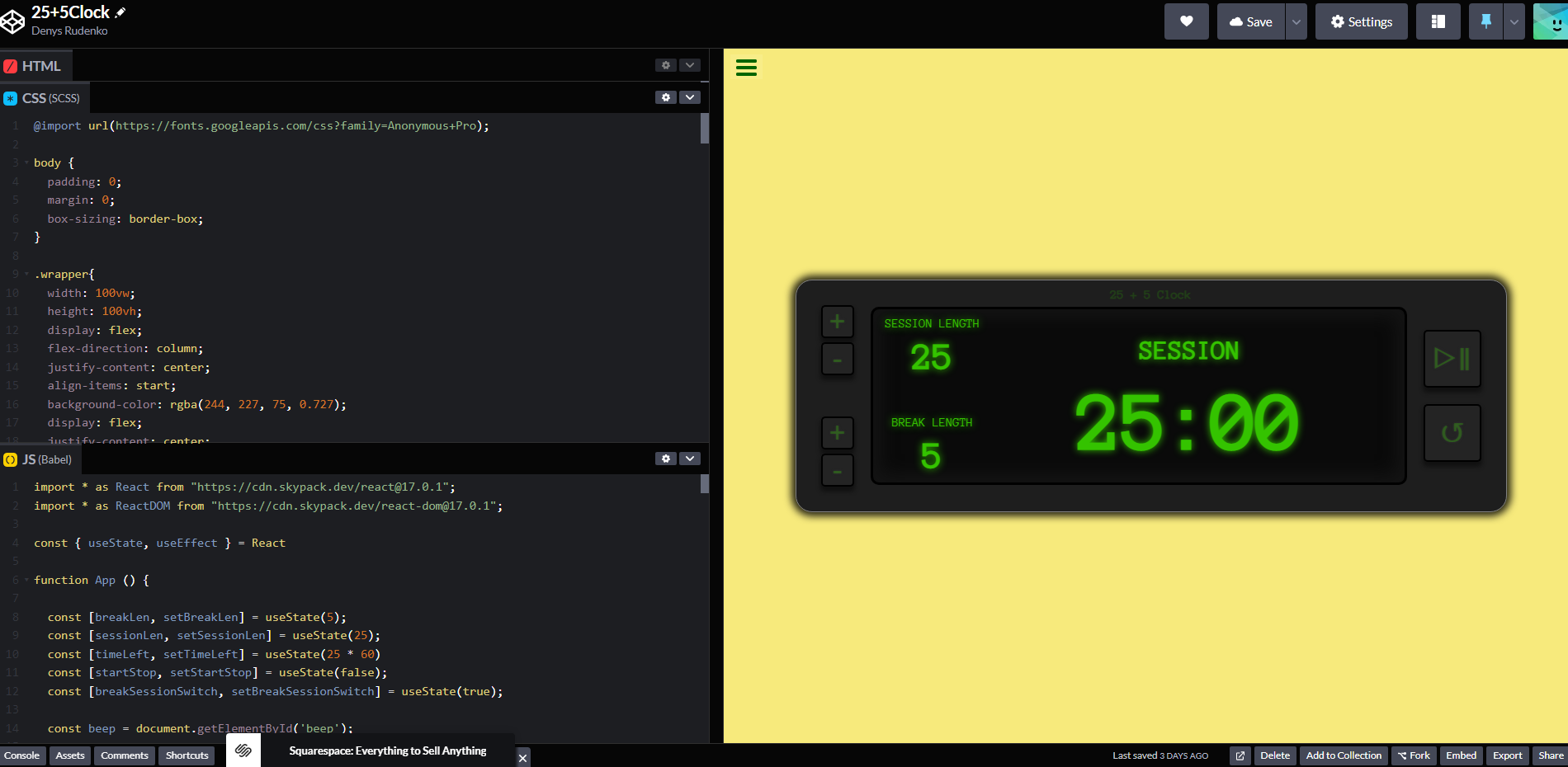The width and height of the screenshot is (1568, 767).
Task: Click the Fork button
Action: pos(1414,755)
